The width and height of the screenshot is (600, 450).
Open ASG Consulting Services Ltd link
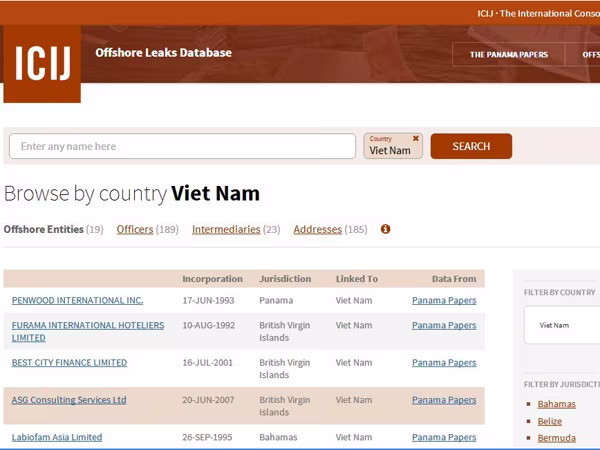pyautogui.click(x=69, y=400)
